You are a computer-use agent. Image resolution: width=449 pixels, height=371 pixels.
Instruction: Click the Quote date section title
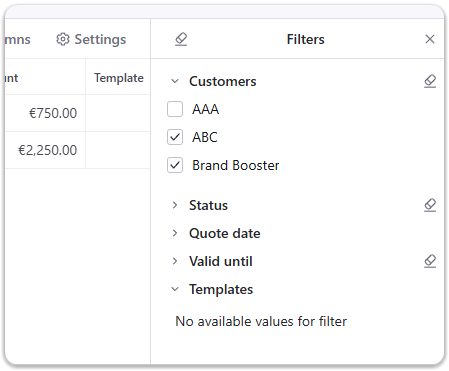tap(225, 233)
